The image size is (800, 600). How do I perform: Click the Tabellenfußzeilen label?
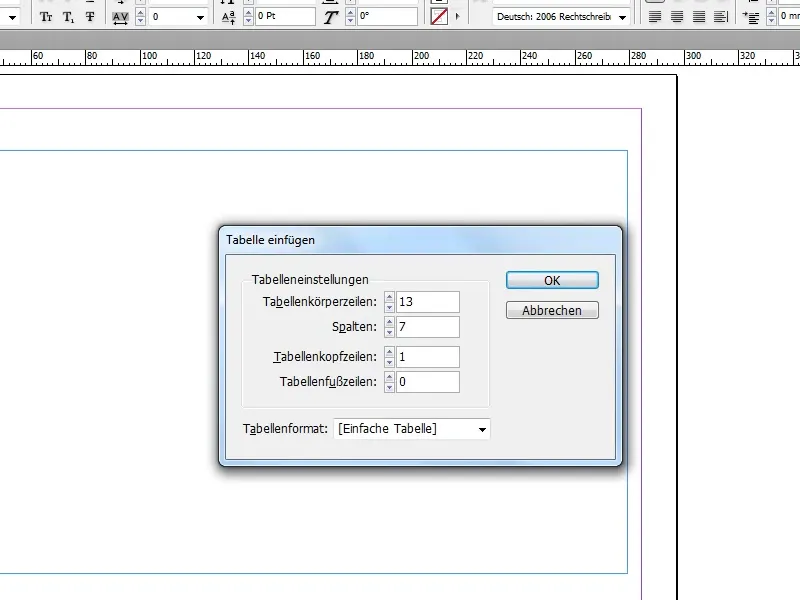click(x=329, y=382)
